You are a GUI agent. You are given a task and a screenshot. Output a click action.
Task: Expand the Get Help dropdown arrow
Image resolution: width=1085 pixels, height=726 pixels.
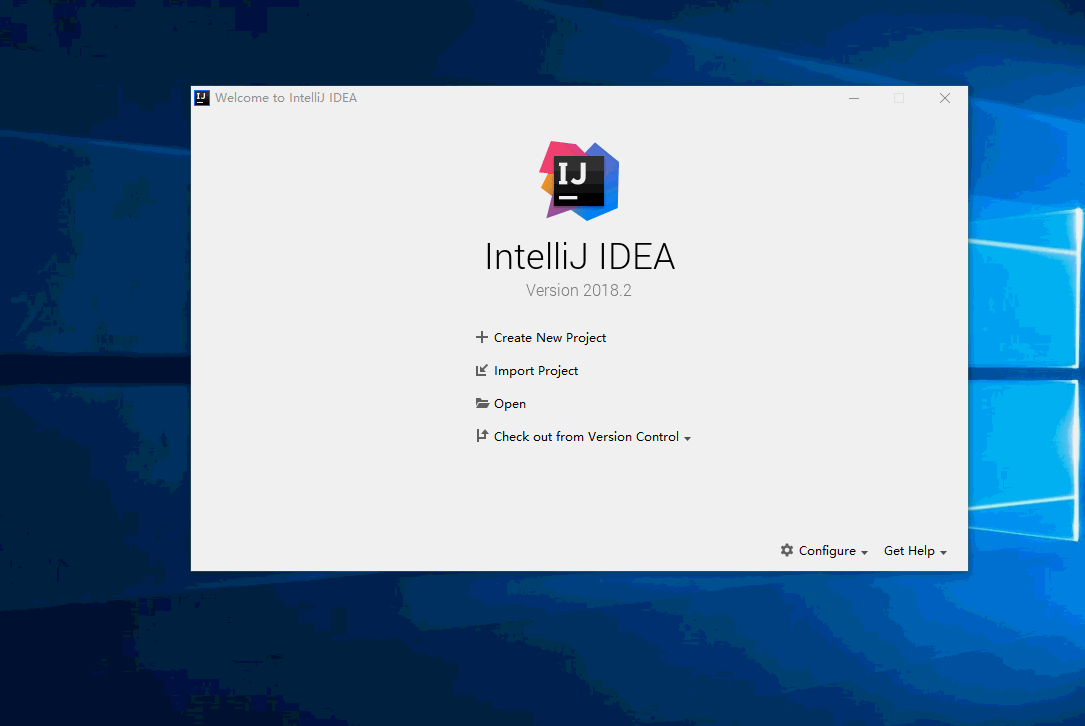(943, 552)
